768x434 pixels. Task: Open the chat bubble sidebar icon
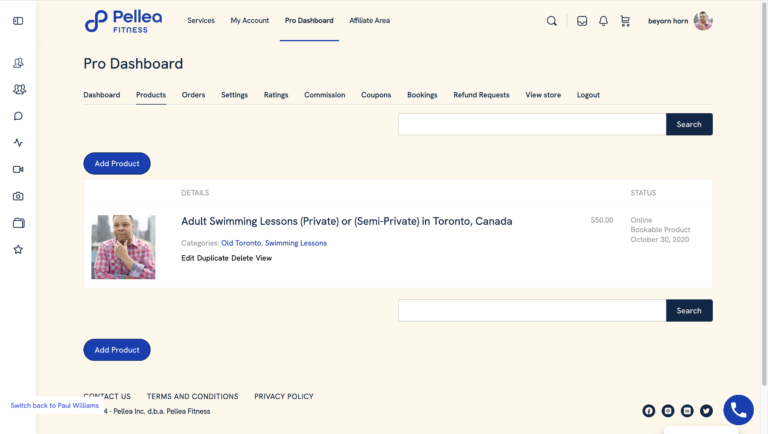(18, 116)
